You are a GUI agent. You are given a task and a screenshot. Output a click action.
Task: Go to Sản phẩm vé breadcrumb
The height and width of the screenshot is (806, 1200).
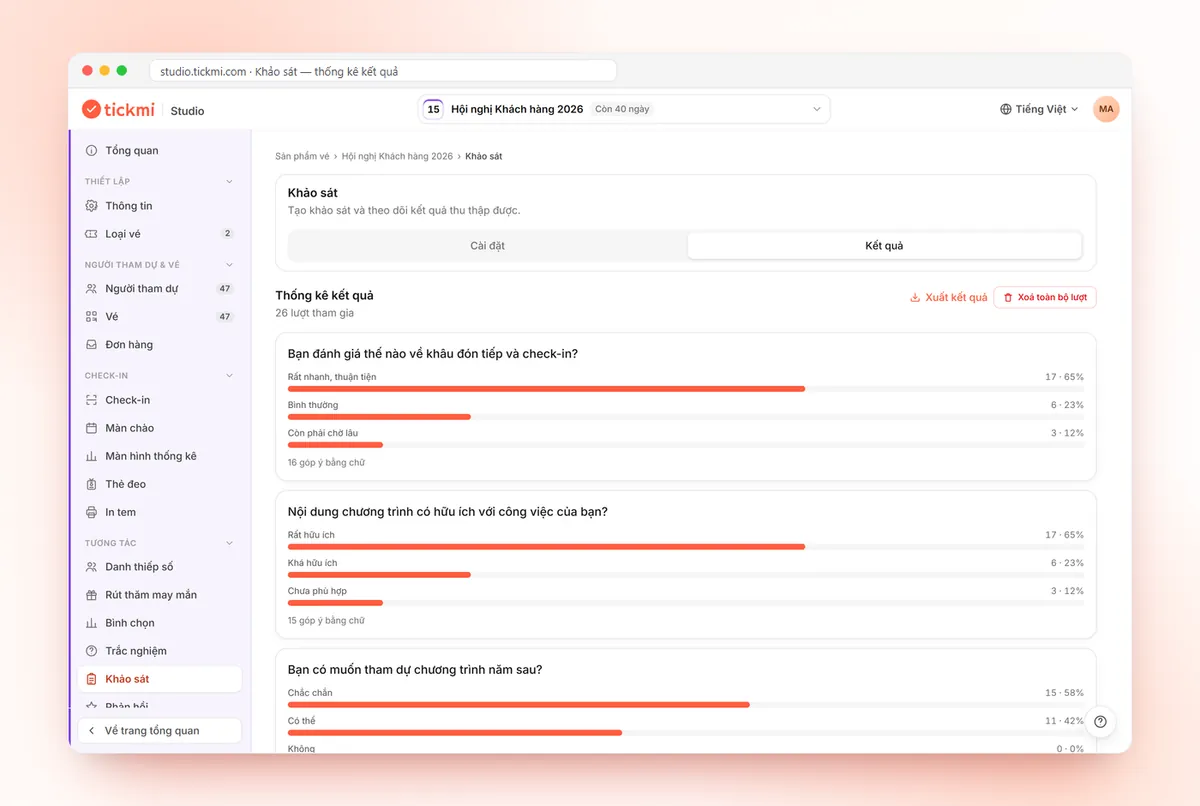click(x=302, y=157)
